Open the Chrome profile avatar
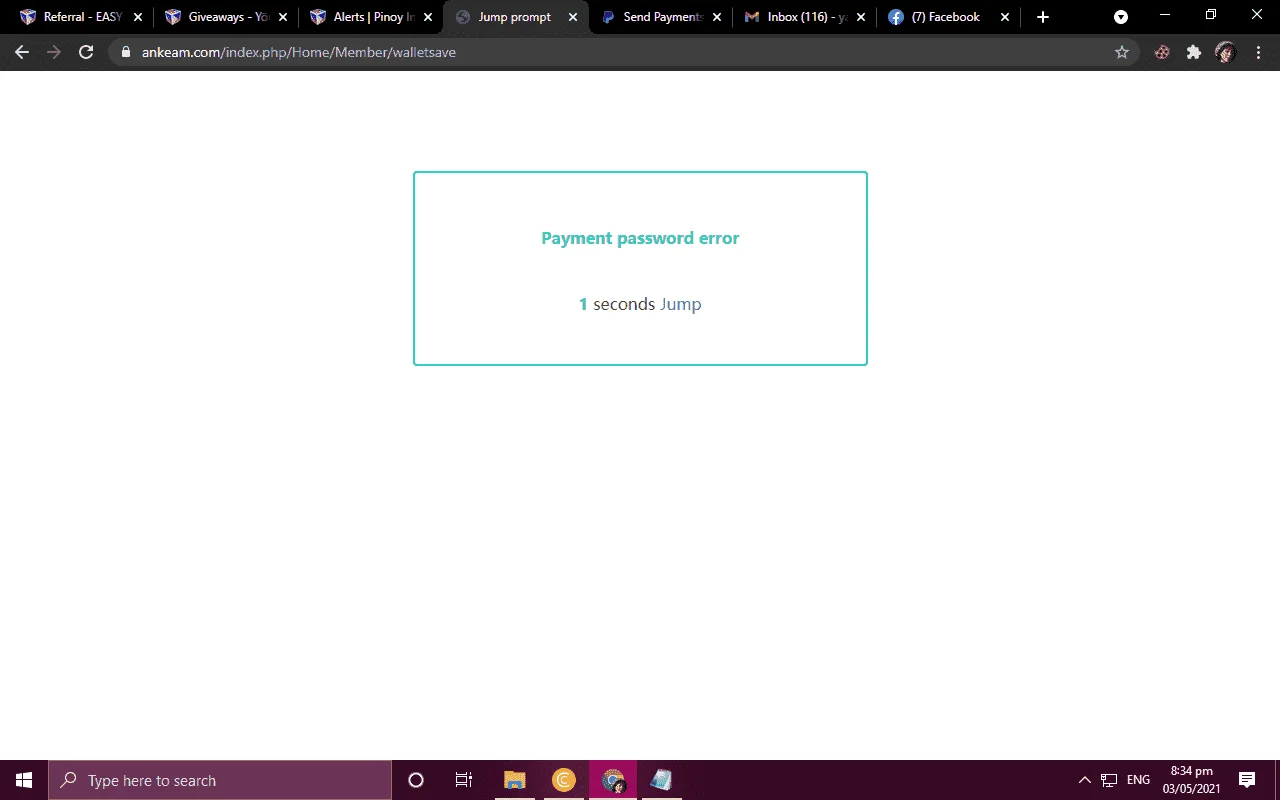The height and width of the screenshot is (800, 1280). tap(1226, 52)
